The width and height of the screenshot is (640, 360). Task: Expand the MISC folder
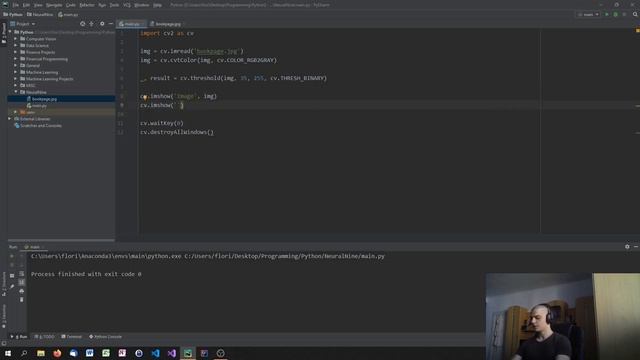pos(16,85)
